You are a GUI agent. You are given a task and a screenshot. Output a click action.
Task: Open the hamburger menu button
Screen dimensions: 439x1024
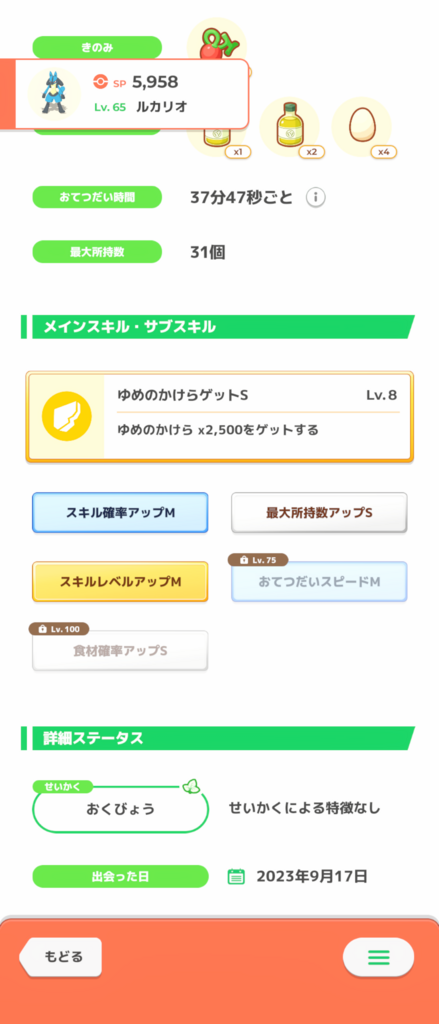click(378, 957)
